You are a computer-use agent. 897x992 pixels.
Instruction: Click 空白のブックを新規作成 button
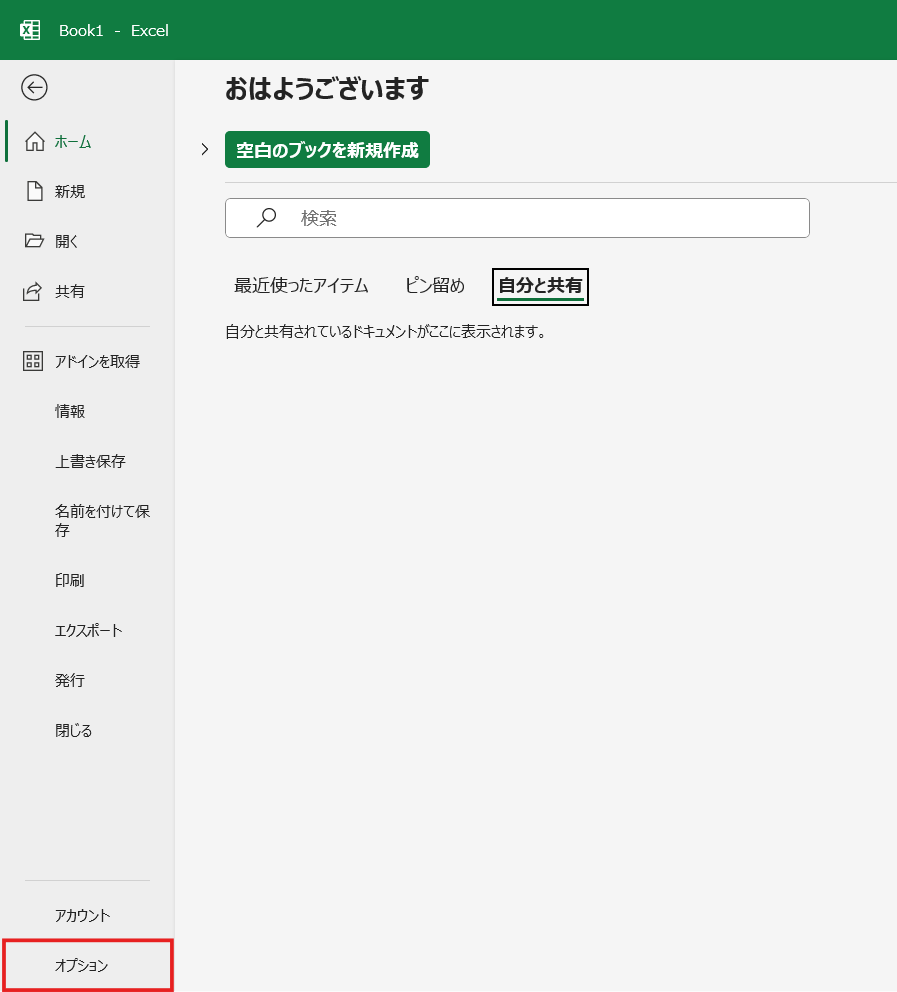click(x=327, y=150)
